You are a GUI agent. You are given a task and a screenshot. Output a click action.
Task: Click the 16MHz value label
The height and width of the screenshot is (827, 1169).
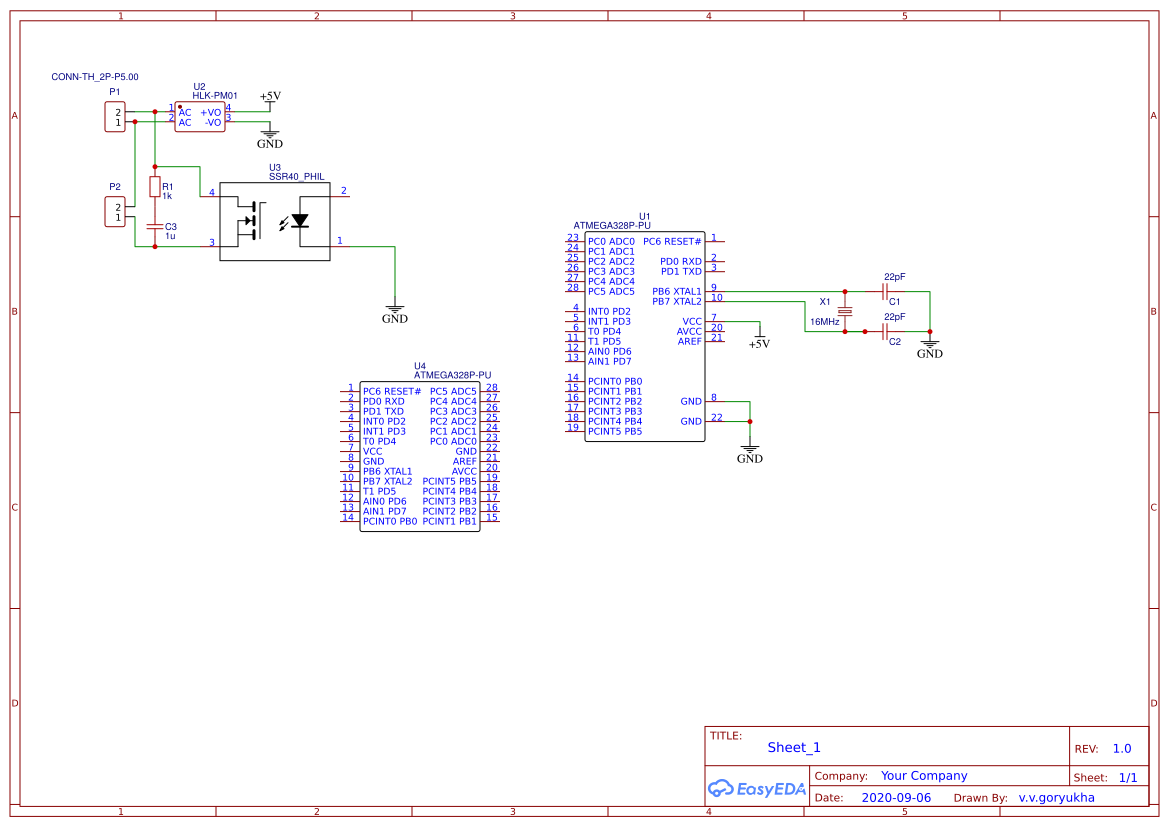pos(825,322)
